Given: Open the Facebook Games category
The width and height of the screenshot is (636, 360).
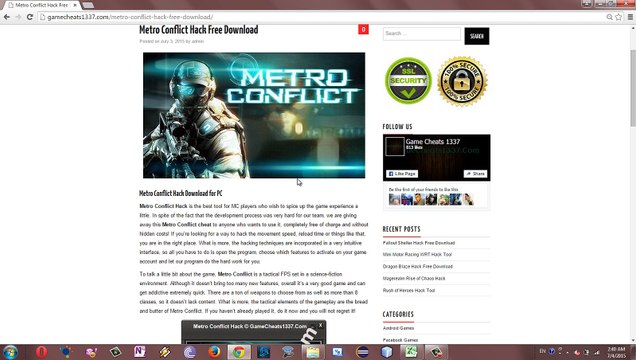Looking at the screenshot, I should (400, 340).
